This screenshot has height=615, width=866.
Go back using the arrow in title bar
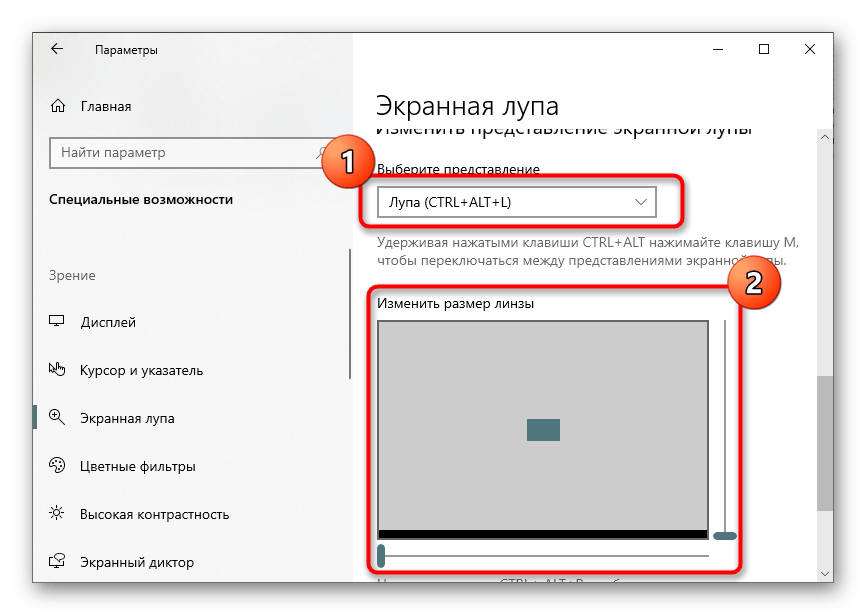pyautogui.click(x=56, y=49)
